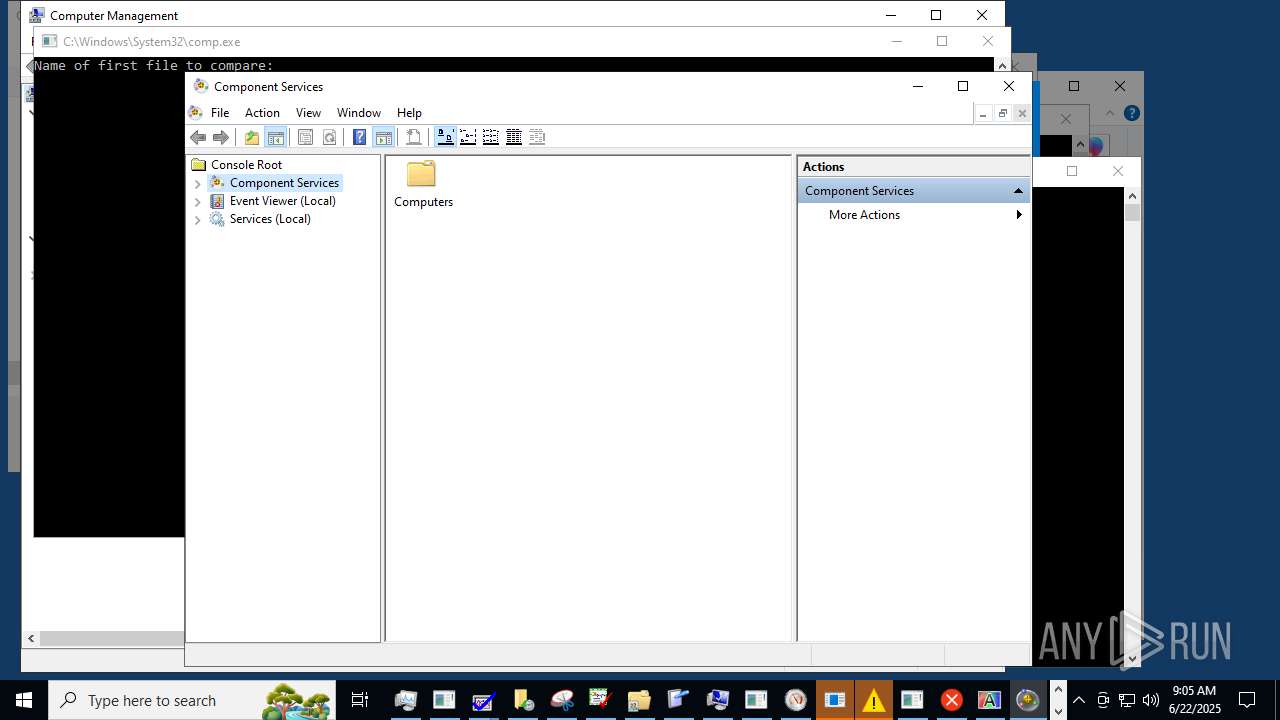Toggle the Show/Hide Console Tree toolbar icon
1280x720 pixels.
point(275,137)
